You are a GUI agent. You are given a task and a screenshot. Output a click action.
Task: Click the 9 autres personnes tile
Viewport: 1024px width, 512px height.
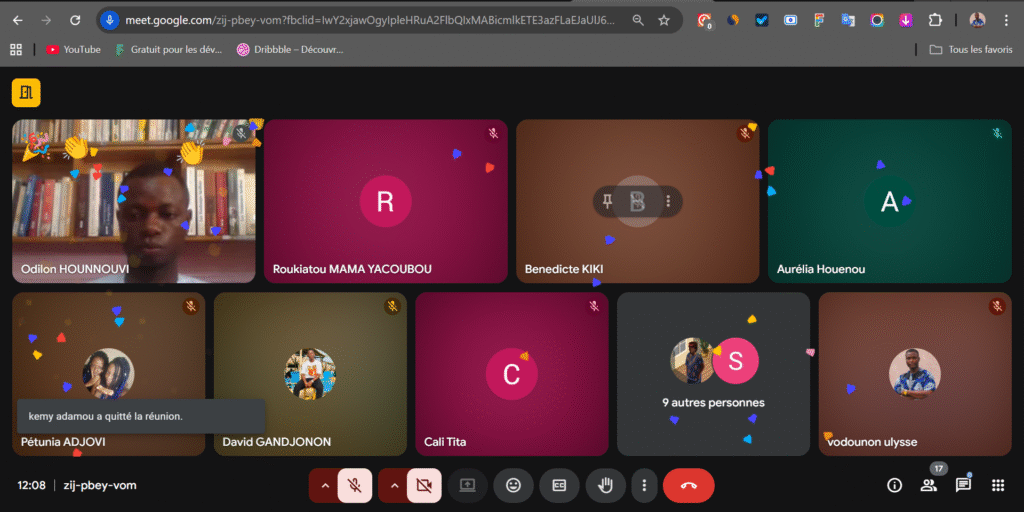tap(713, 374)
